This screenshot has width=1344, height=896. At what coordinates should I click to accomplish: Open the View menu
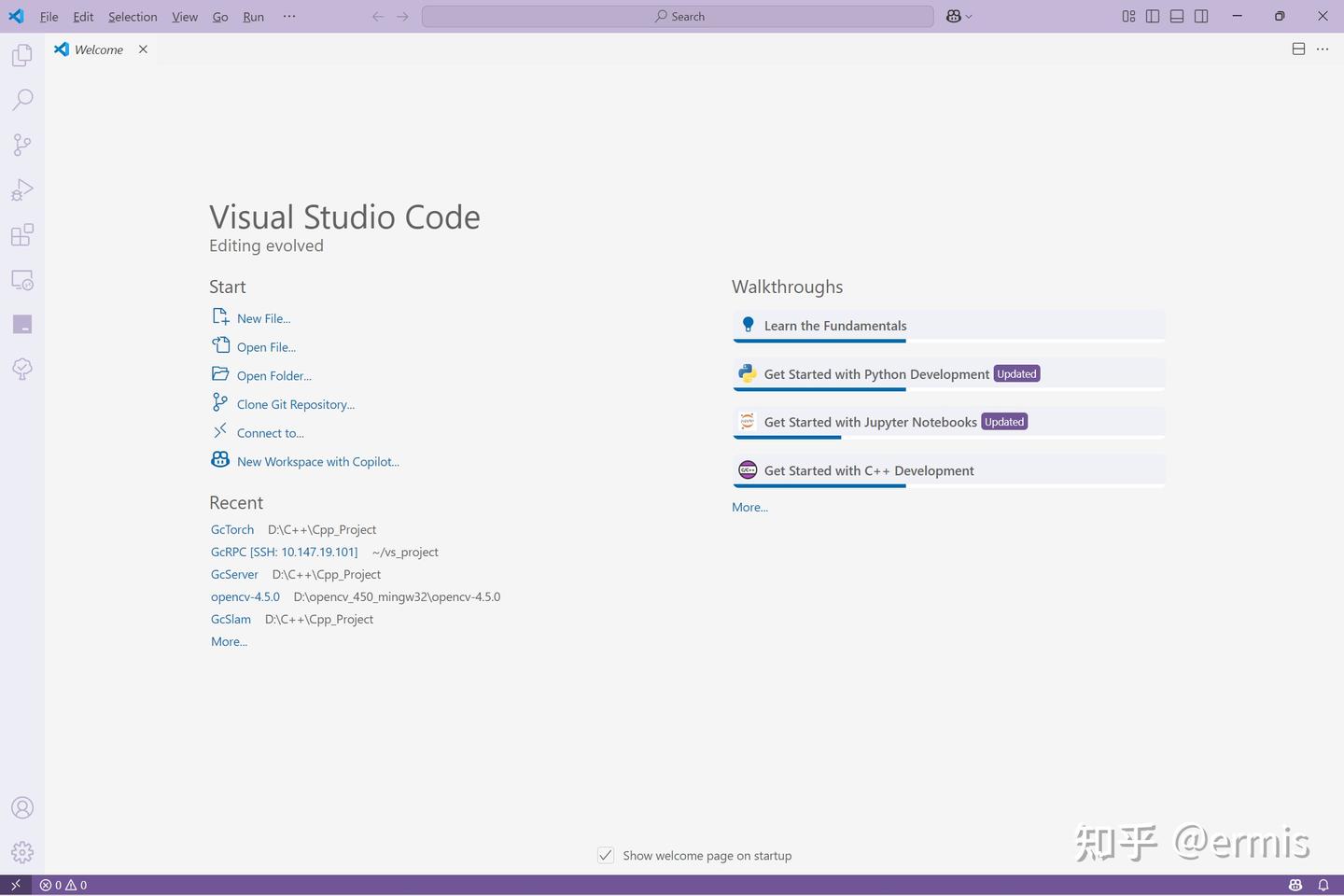[184, 17]
